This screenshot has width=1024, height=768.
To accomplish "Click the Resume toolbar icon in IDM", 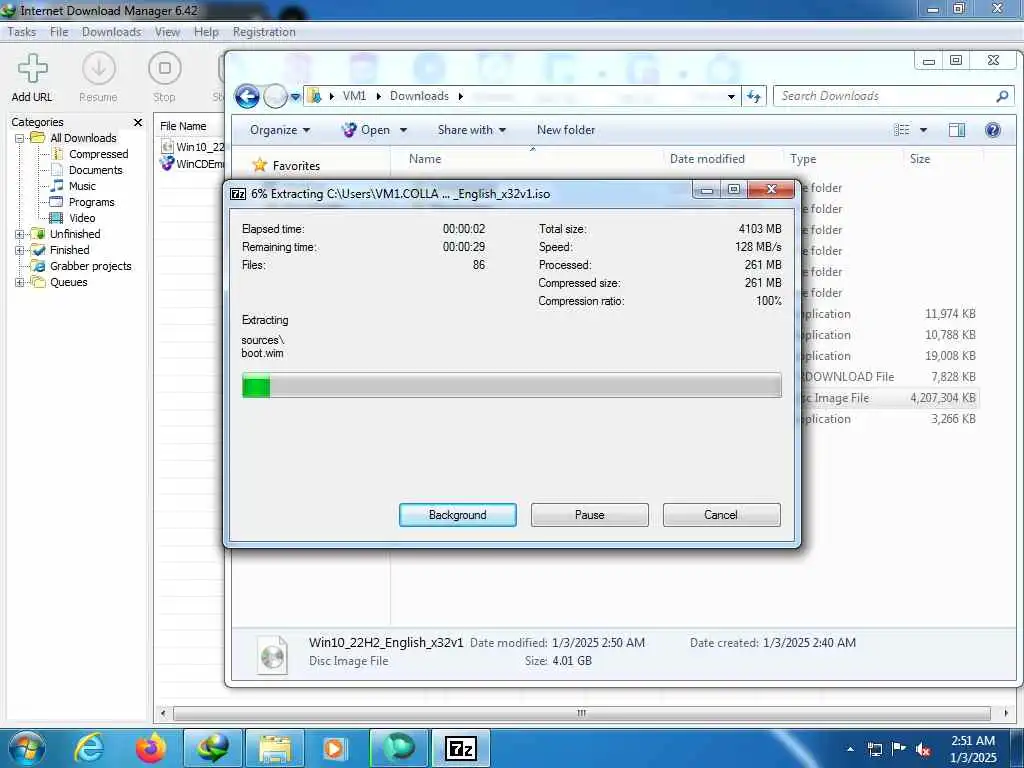I will [x=99, y=69].
